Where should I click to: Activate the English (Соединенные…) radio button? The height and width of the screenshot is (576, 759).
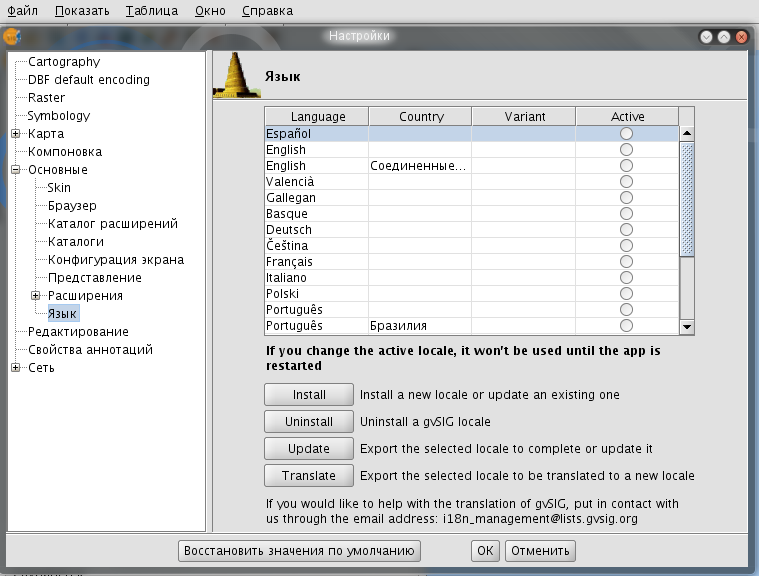[626, 166]
